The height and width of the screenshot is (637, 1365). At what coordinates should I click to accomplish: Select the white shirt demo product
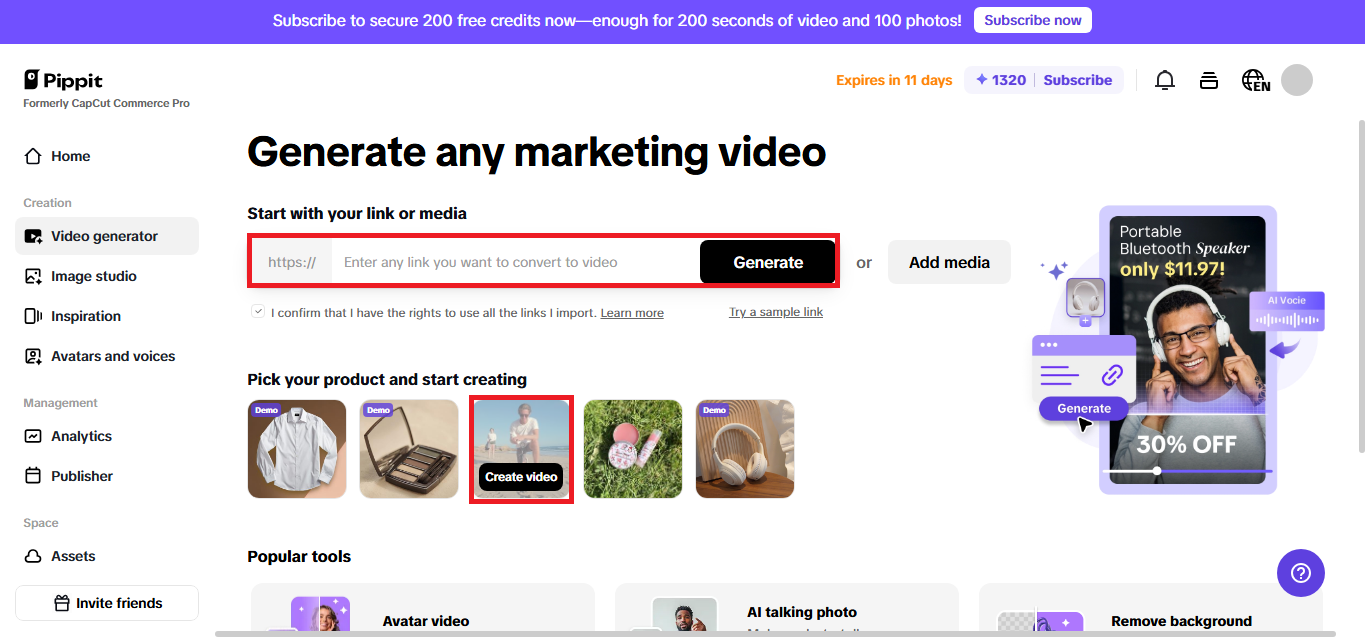pyautogui.click(x=297, y=449)
